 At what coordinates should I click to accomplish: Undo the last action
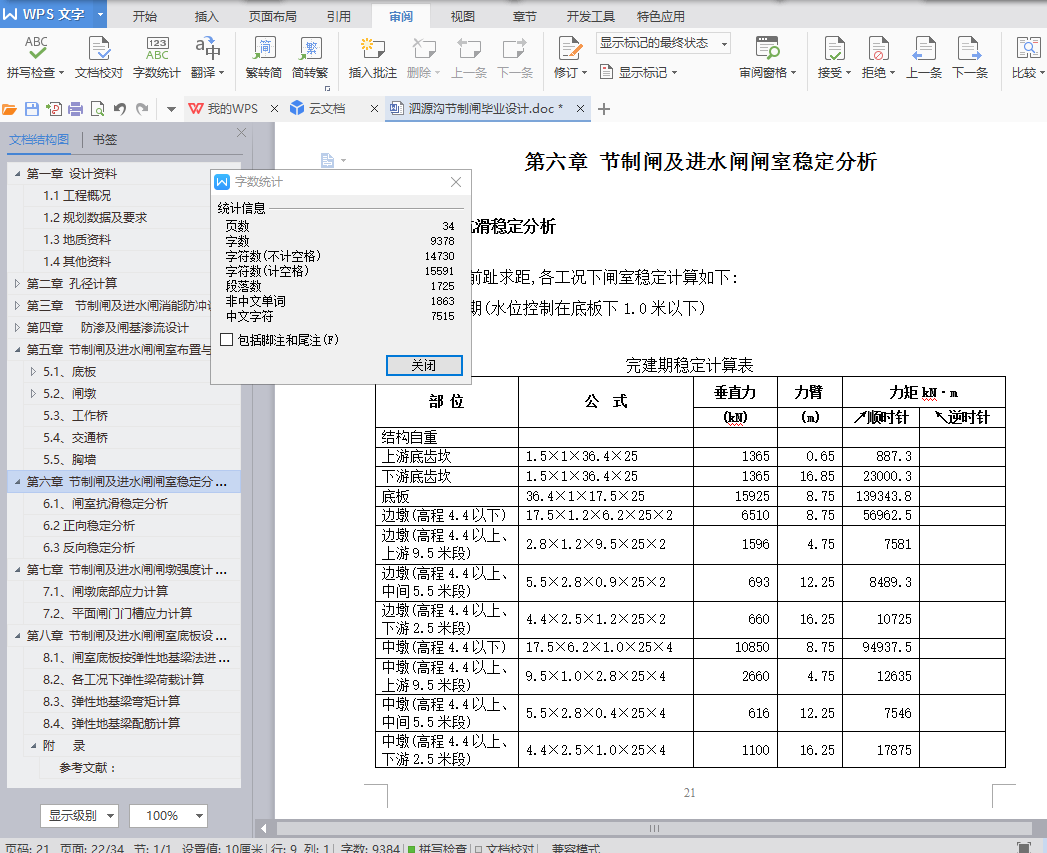coord(120,109)
